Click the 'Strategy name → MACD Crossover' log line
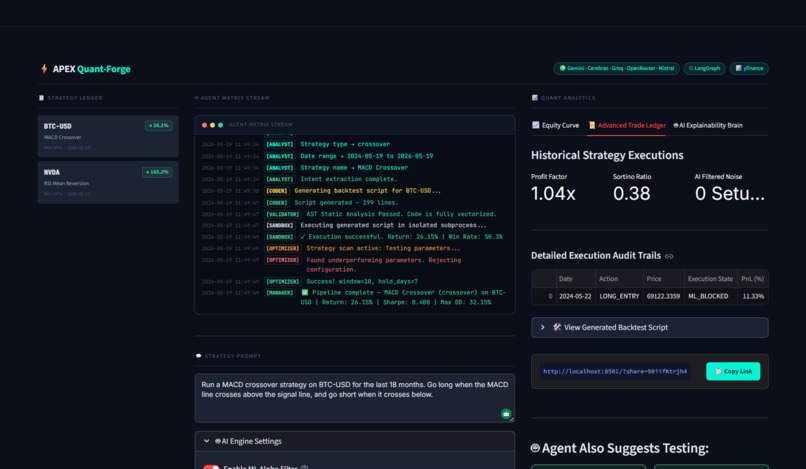 point(305,168)
